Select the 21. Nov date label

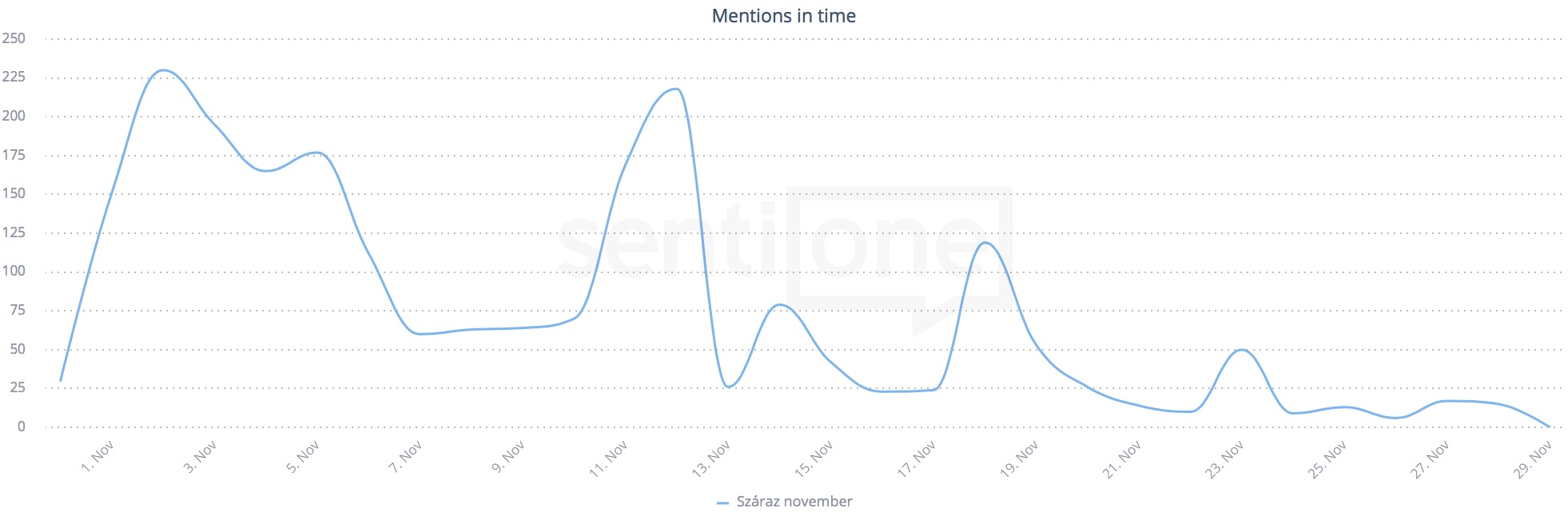pyautogui.click(x=1121, y=459)
